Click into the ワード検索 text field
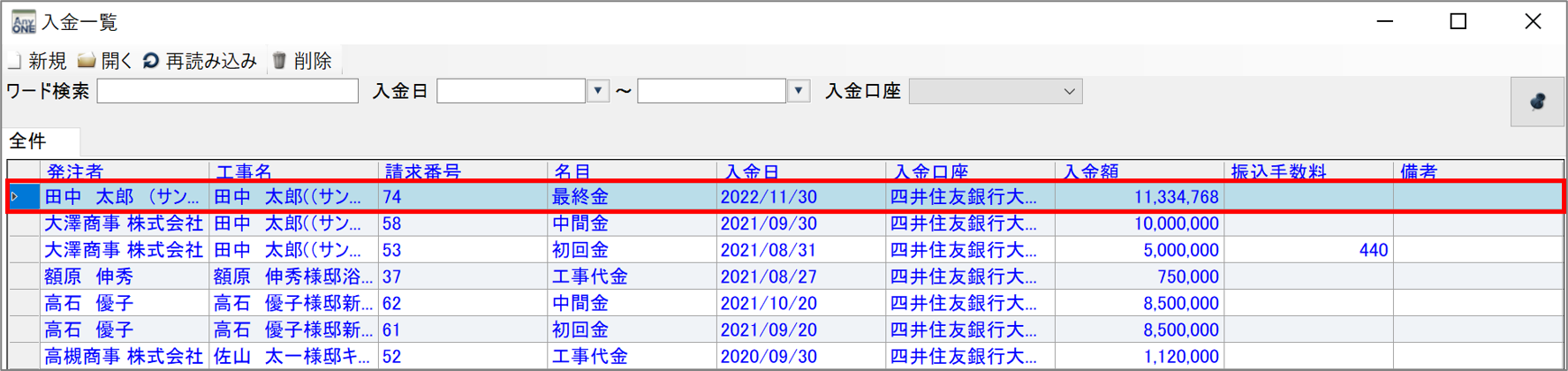 (227, 91)
